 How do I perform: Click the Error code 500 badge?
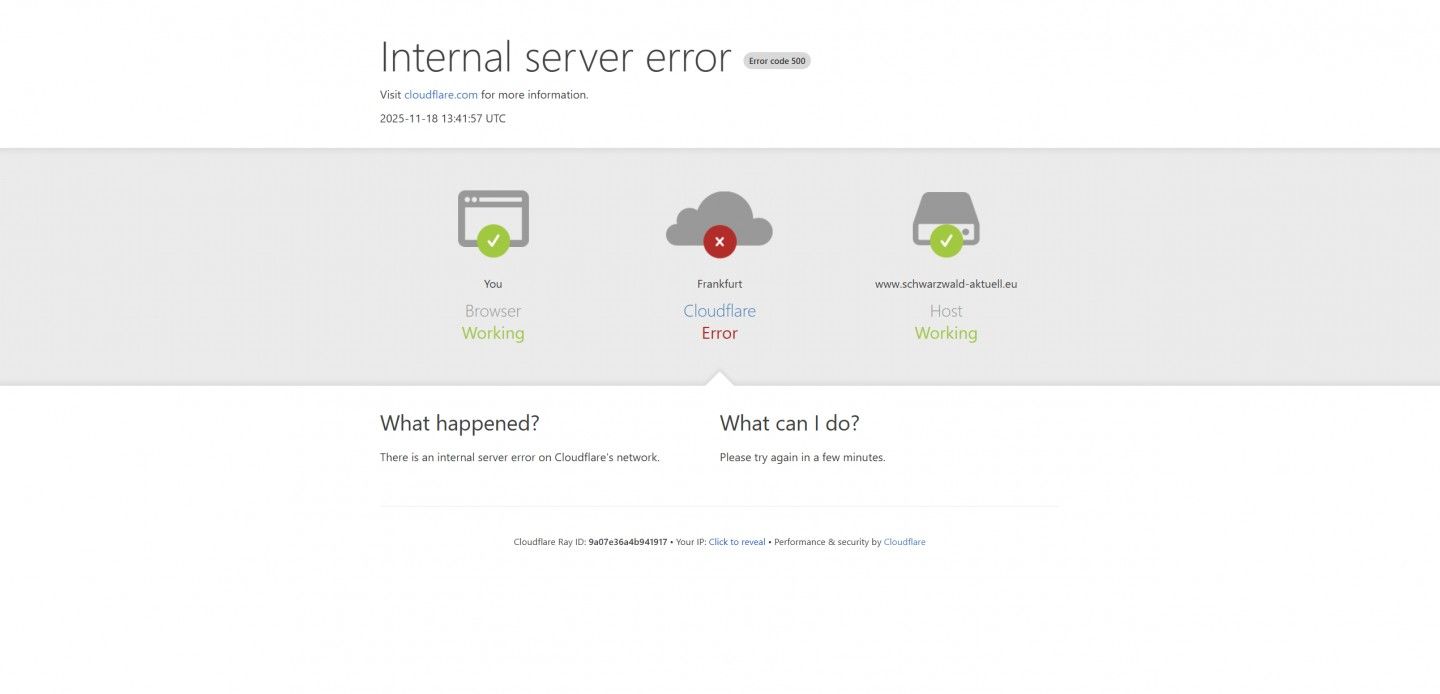click(x=777, y=61)
